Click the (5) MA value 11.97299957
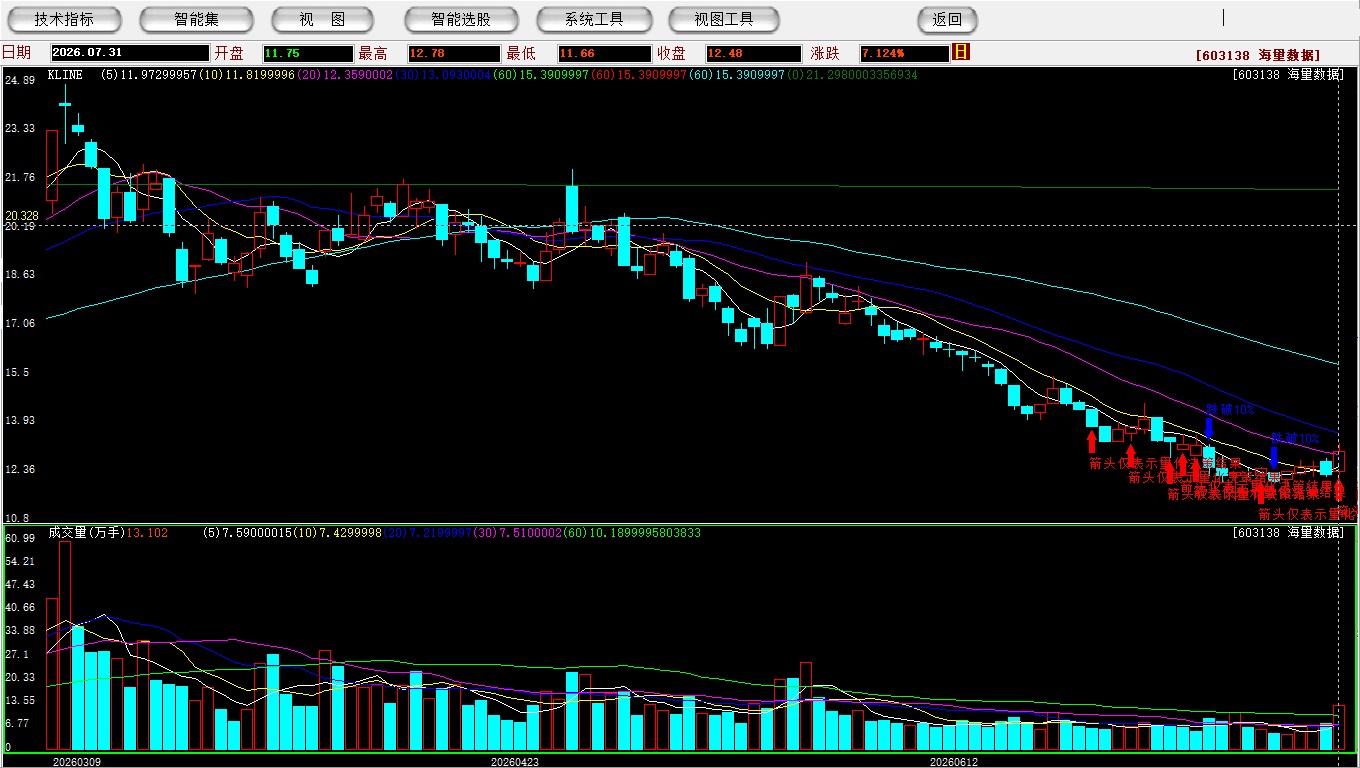 149,75
